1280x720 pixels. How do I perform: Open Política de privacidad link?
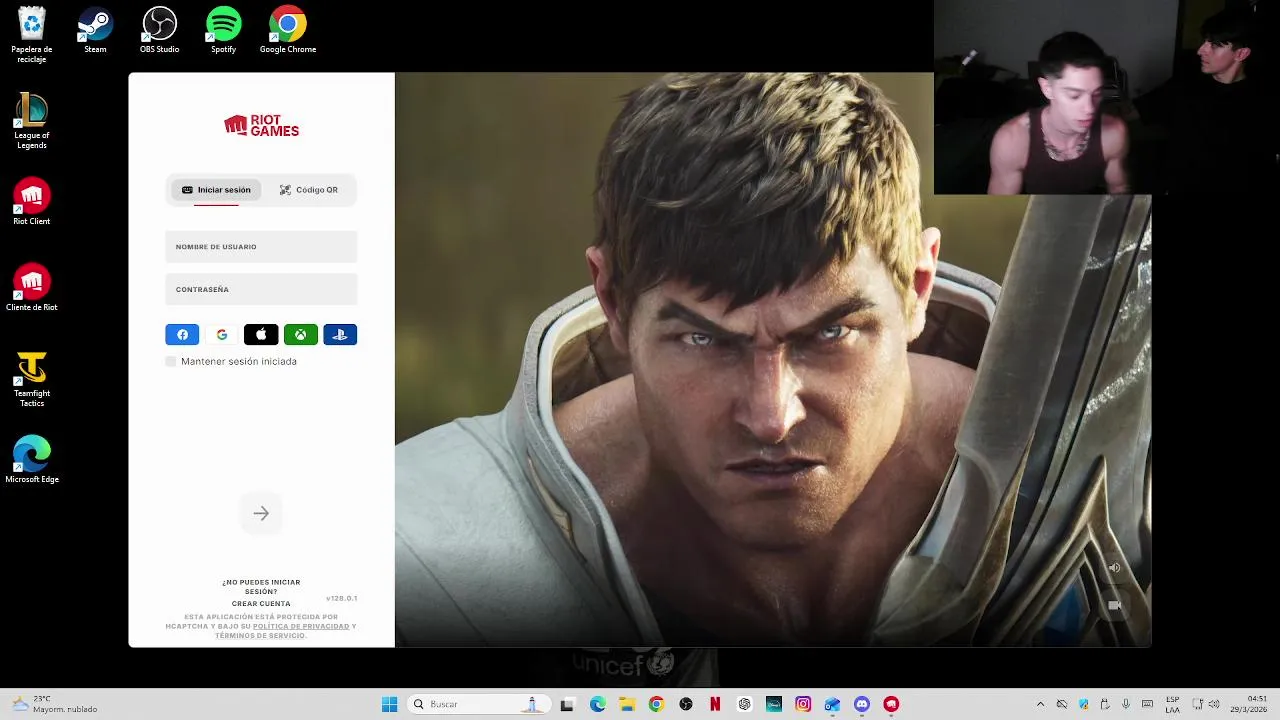coord(301,626)
